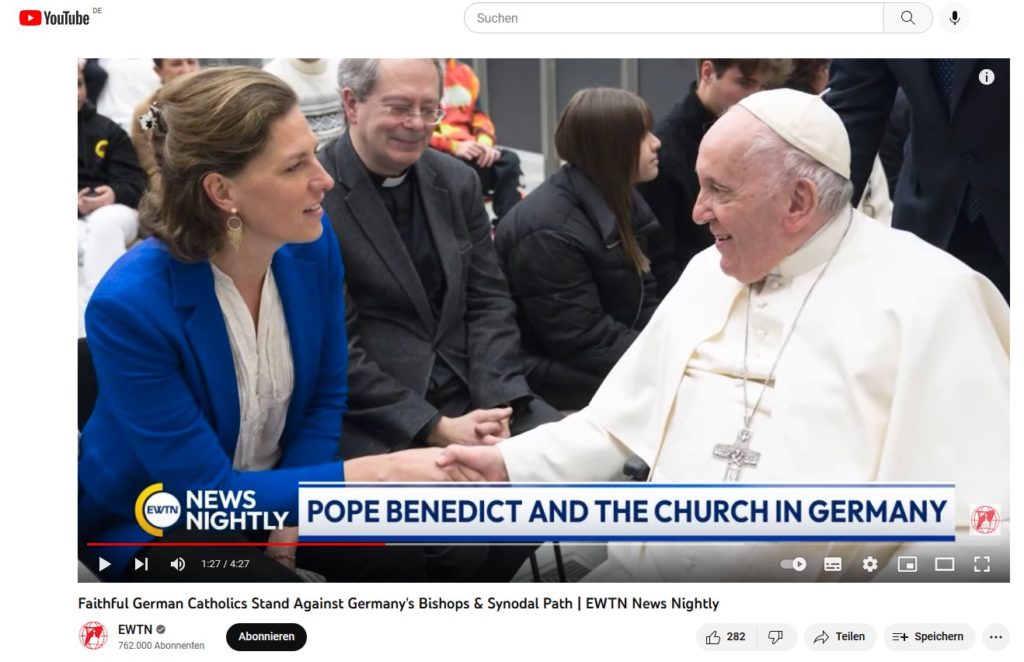1024x662 pixels.
Task: Dislike the video with thumbs down
Action: point(775,637)
